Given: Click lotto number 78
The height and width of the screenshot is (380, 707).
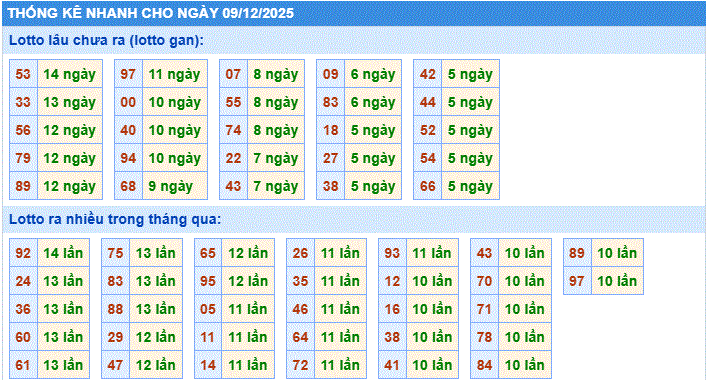Looking at the screenshot, I should (485, 337).
